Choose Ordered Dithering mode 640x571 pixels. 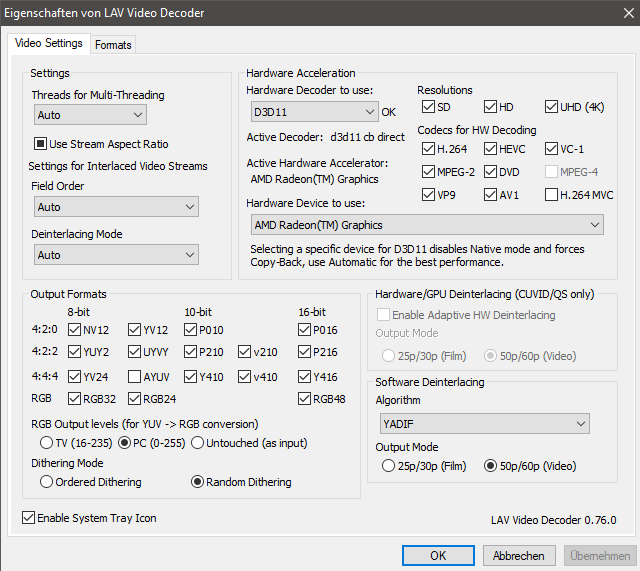point(46,482)
